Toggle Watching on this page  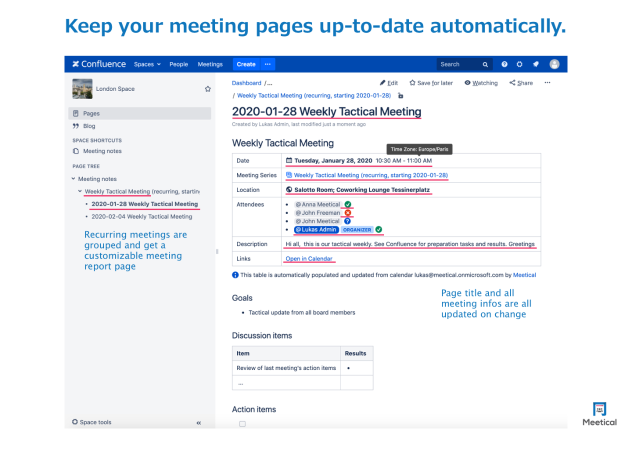pos(481,83)
